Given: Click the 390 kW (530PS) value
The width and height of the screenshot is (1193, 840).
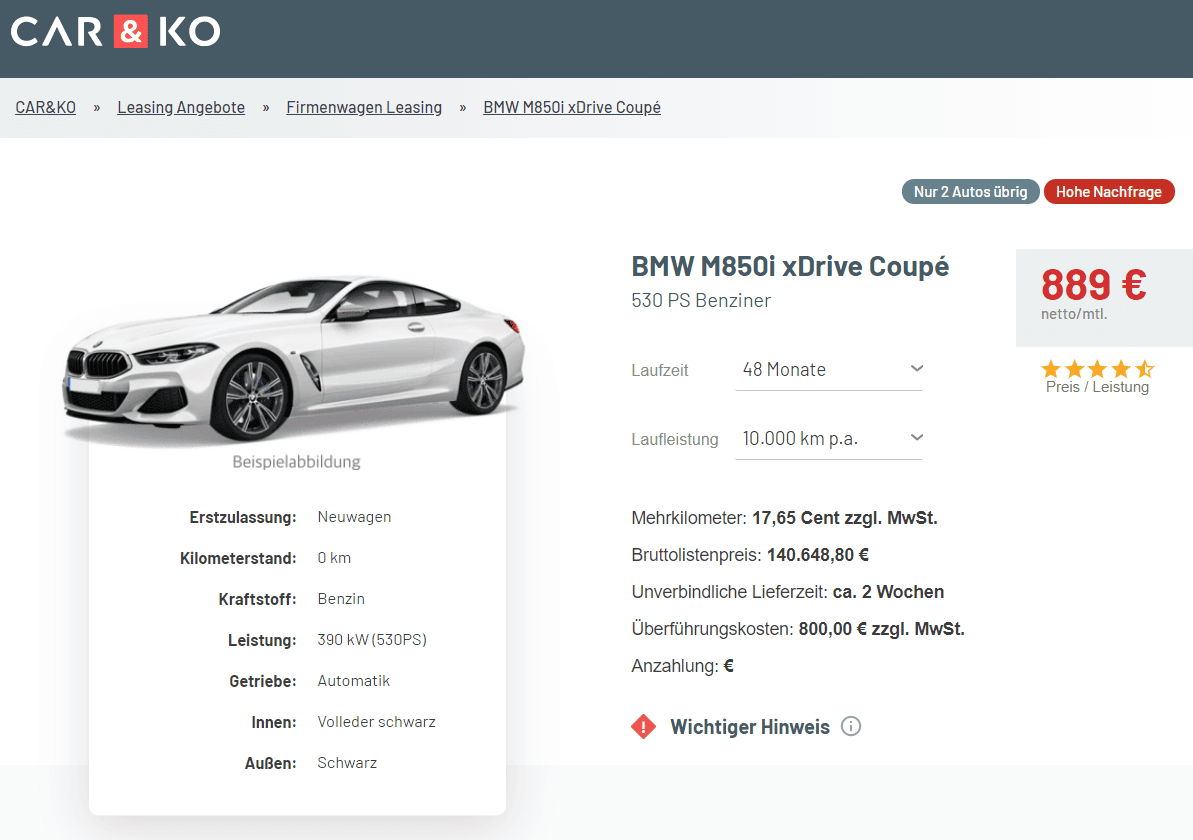Looking at the screenshot, I should pyautogui.click(x=372, y=640).
